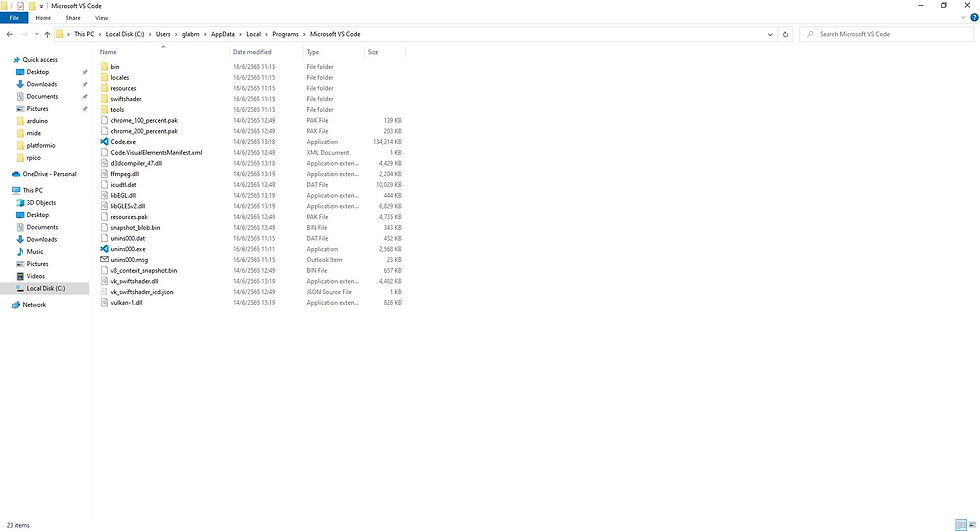
Task: Select snapshot_blob.bin file
Action: [135, 227]
